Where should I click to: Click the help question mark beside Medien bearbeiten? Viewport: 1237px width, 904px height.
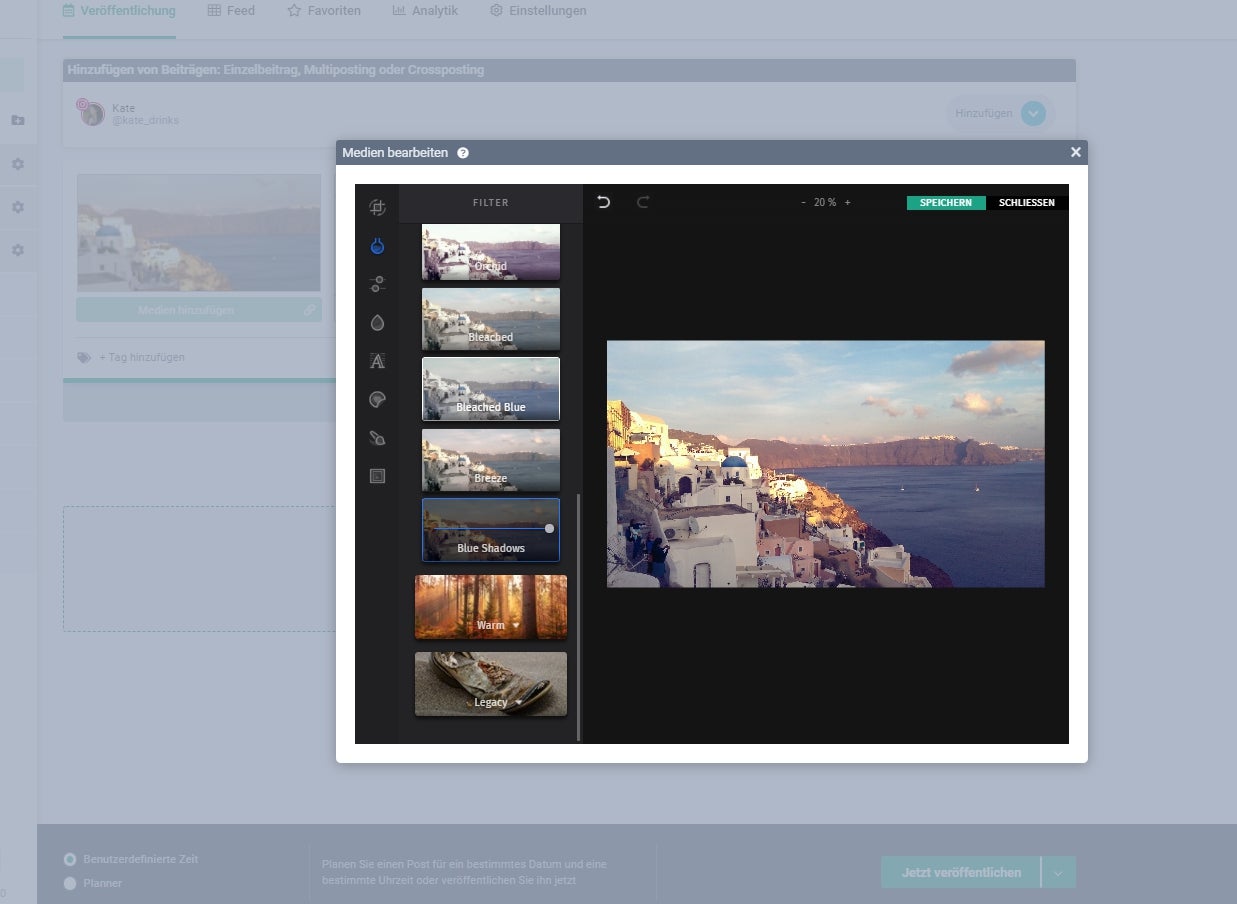point(462,152)
